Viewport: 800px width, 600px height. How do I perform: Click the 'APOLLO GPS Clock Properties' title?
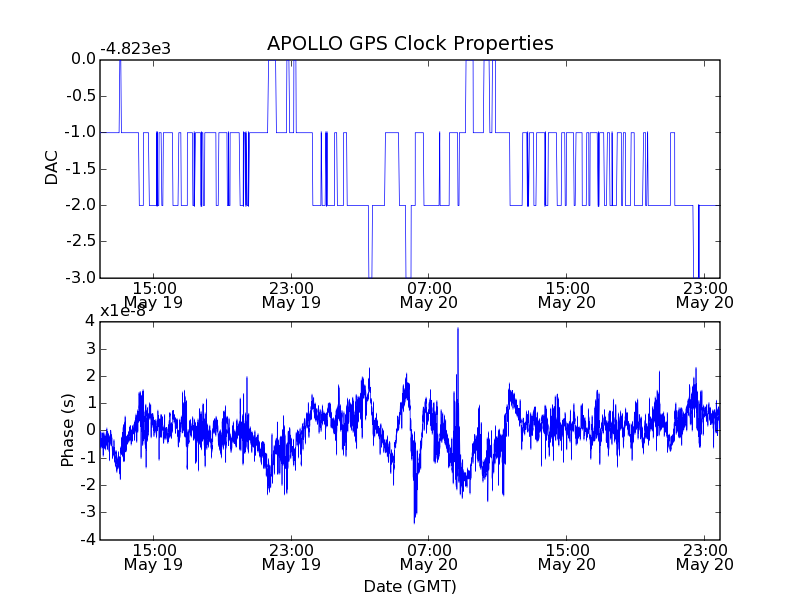point(410,44)
